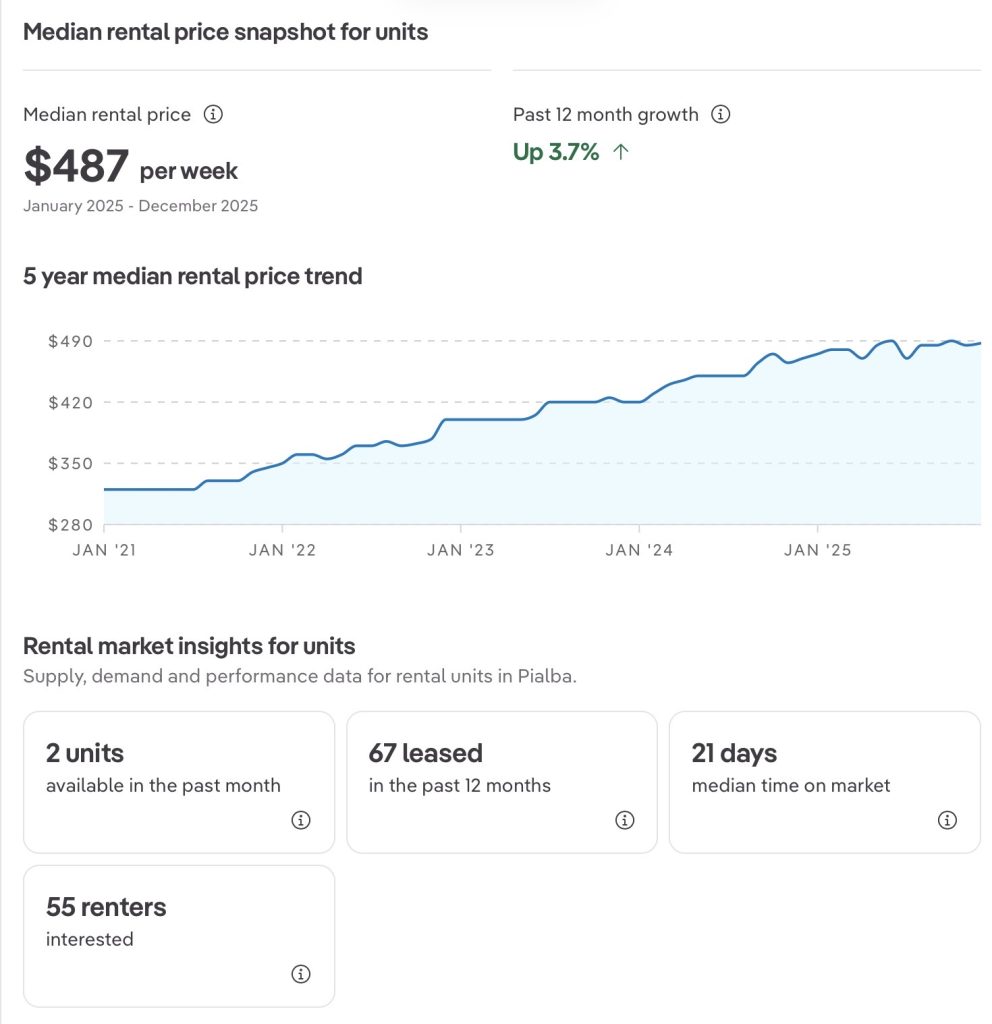The height and width of the screenshot is (1024, 992).
Task: Show info for the 67 leased card
Action: pyautogui.click(x=625, y=820)
